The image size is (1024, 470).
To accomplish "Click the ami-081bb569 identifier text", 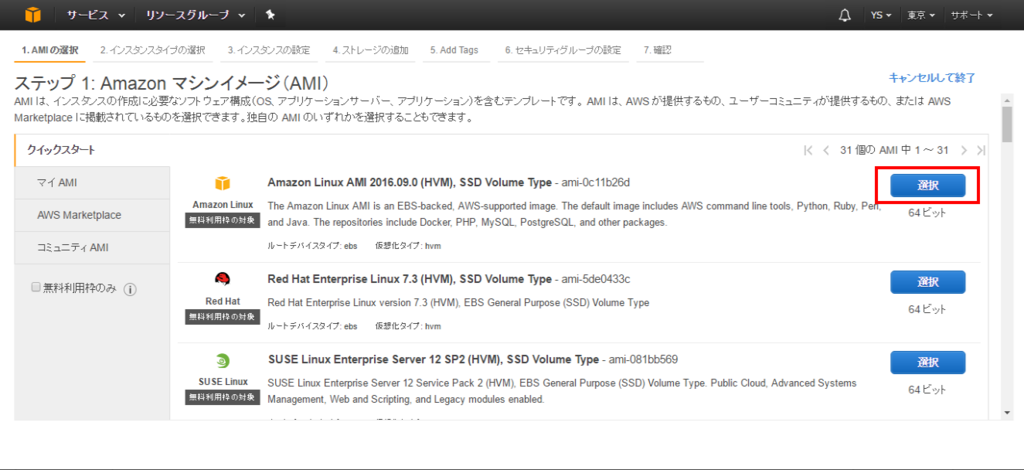I will click(x=643, y=360).
